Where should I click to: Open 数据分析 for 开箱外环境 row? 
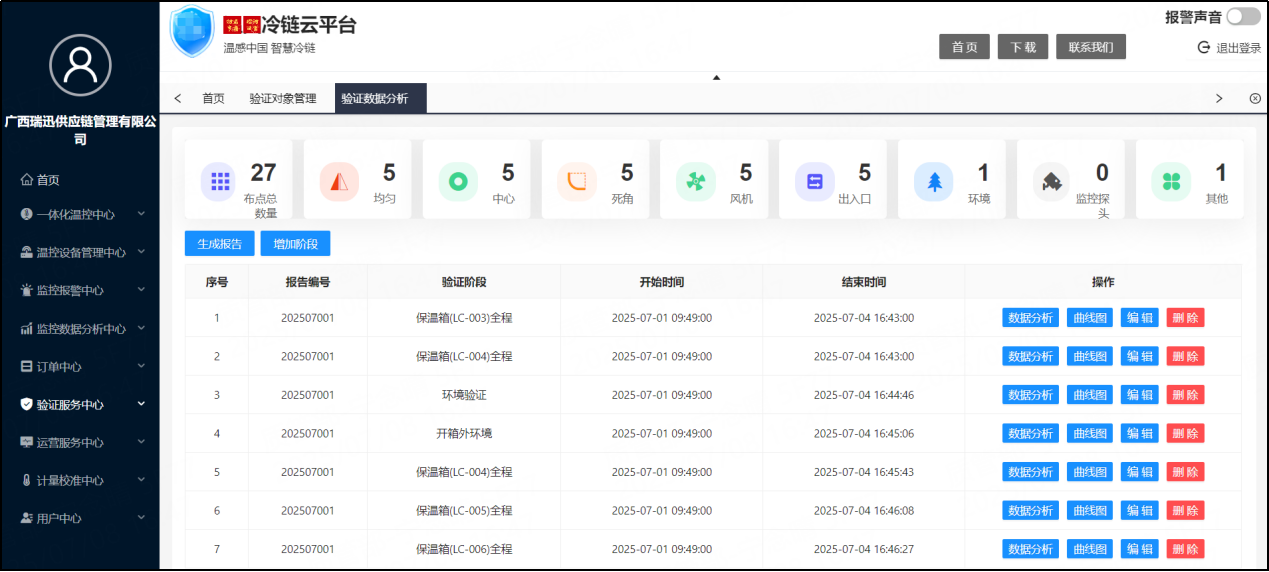pos(1030,433)
